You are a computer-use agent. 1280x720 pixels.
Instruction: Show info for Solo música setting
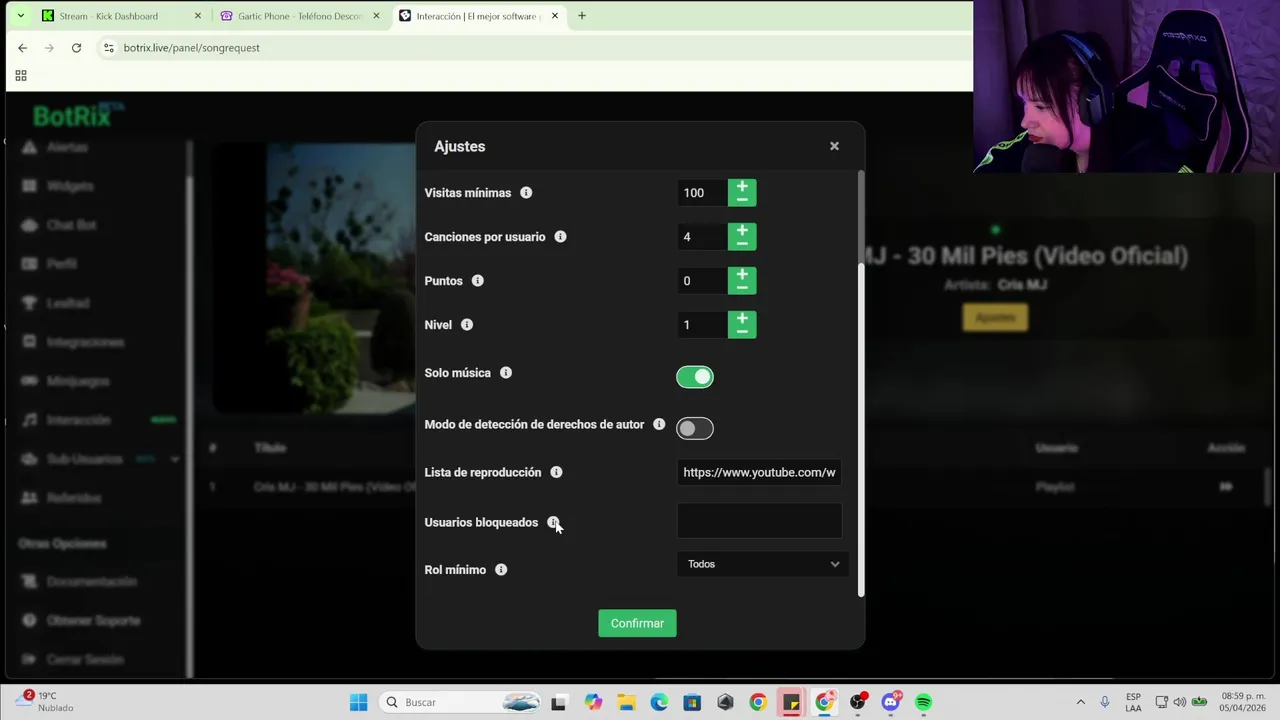[506, 373]
